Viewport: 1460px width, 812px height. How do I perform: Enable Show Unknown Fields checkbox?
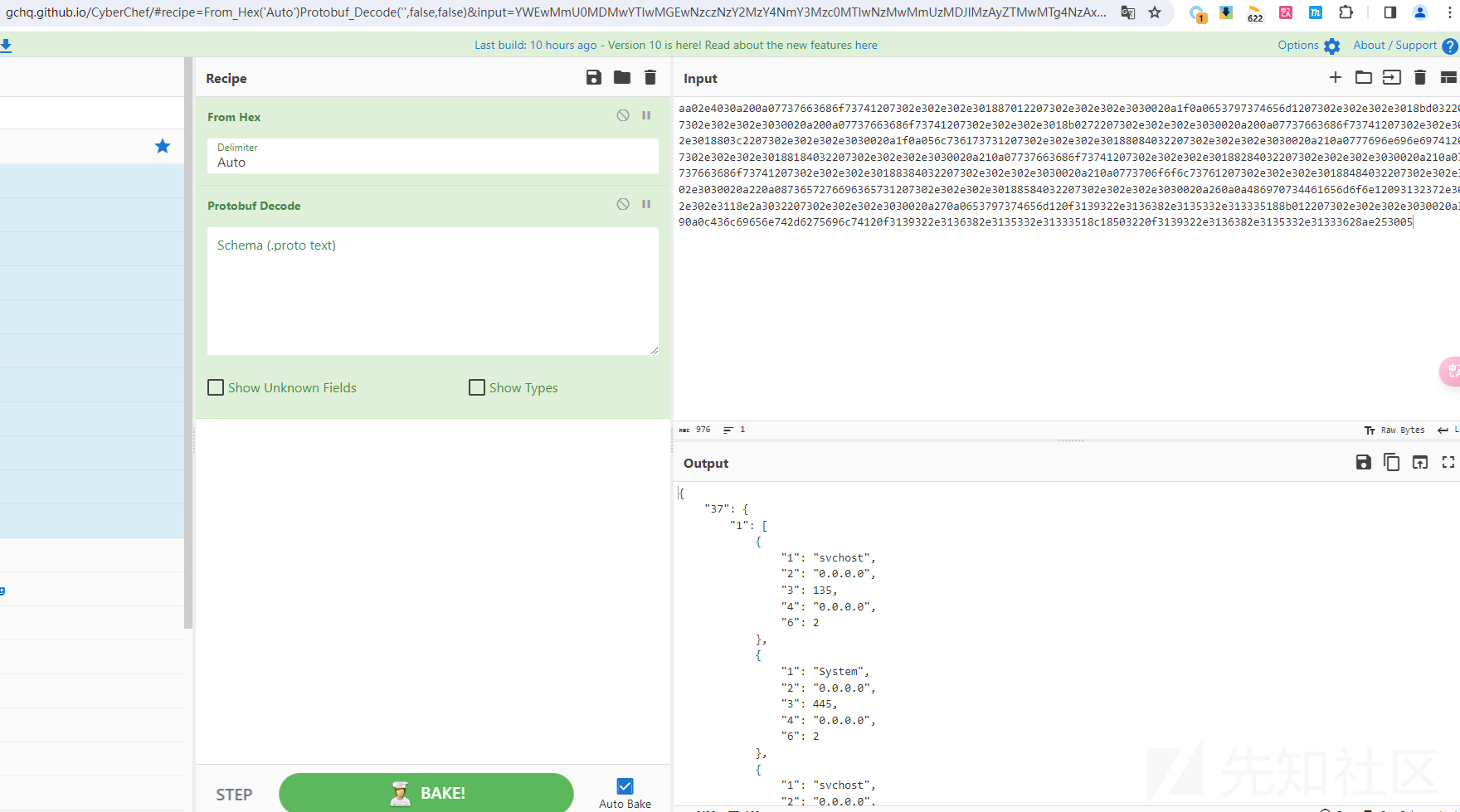[x=216, y=387]
